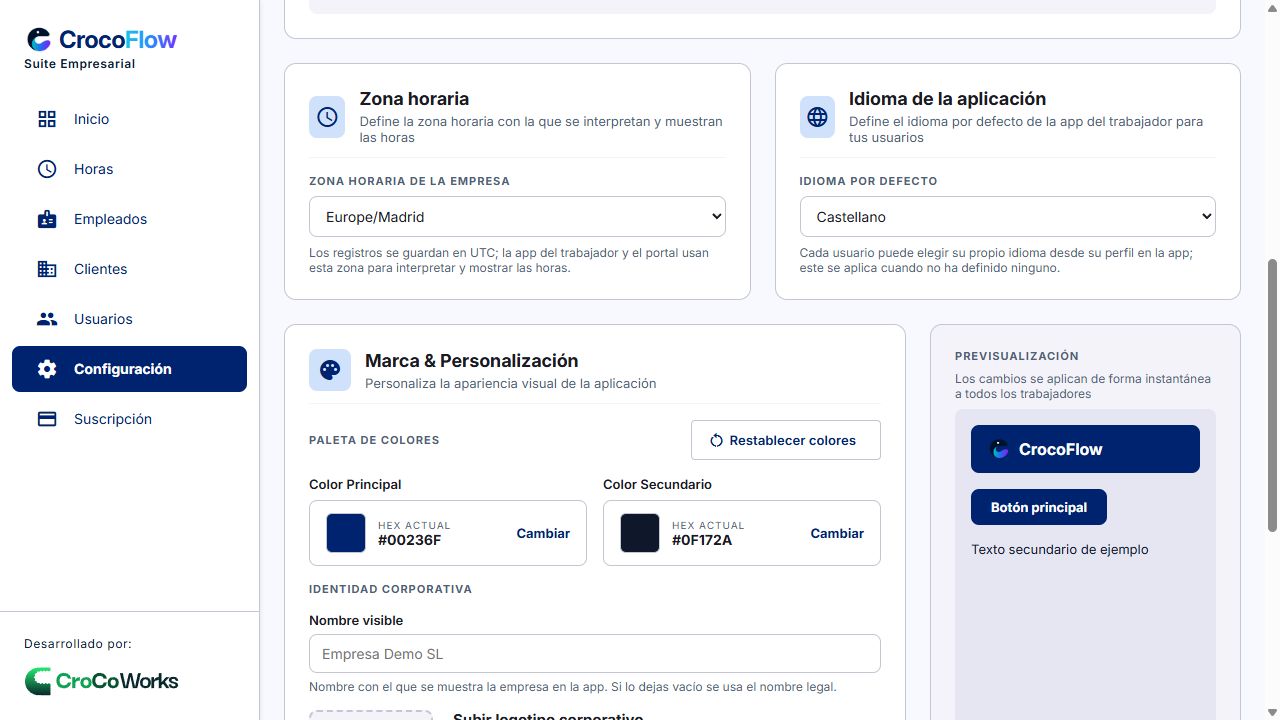The image size is (1280, 720).
Task: Go to the Empleados section
Action: coord(129,219)
